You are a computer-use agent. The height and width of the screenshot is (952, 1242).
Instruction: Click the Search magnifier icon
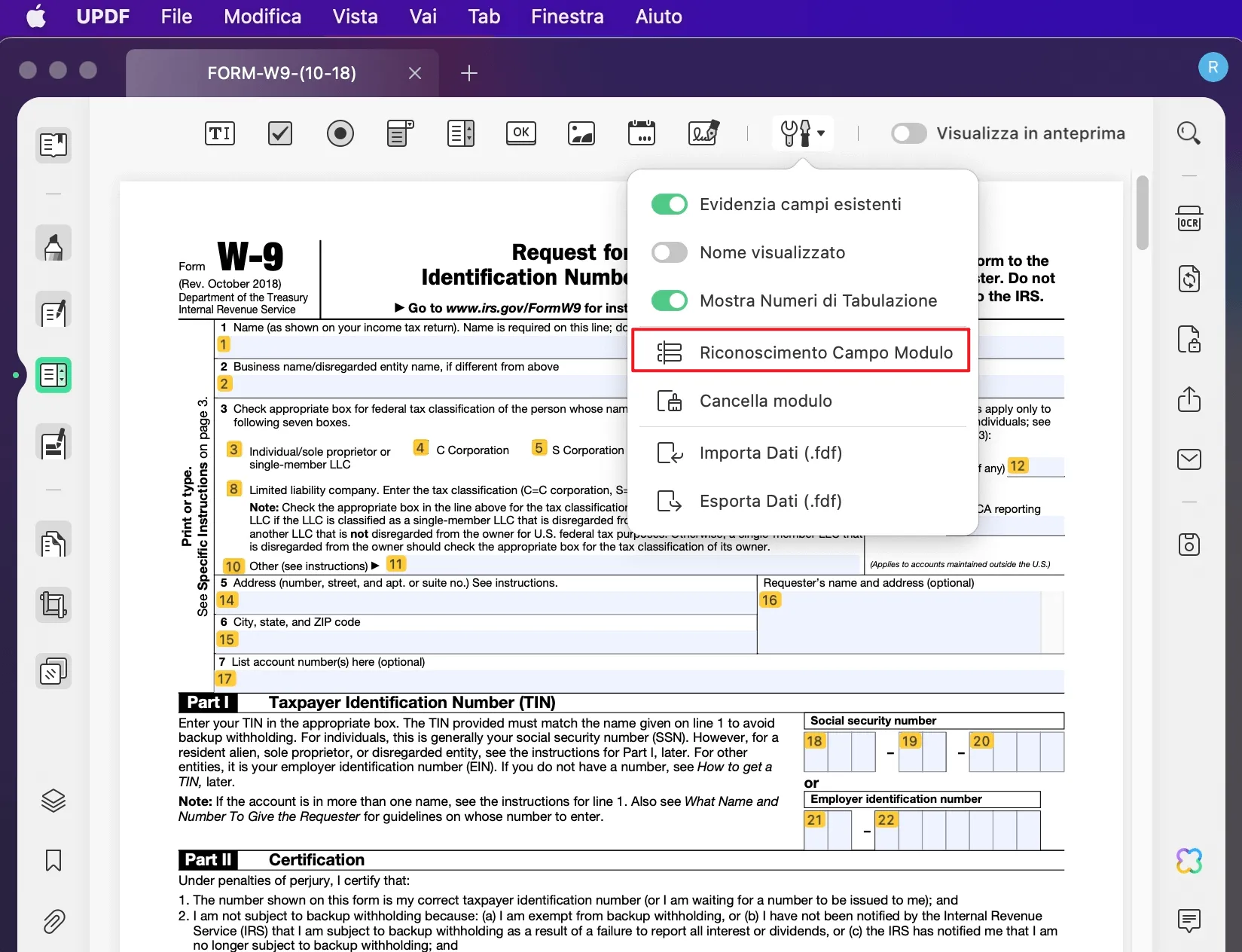click(1189, 133)
